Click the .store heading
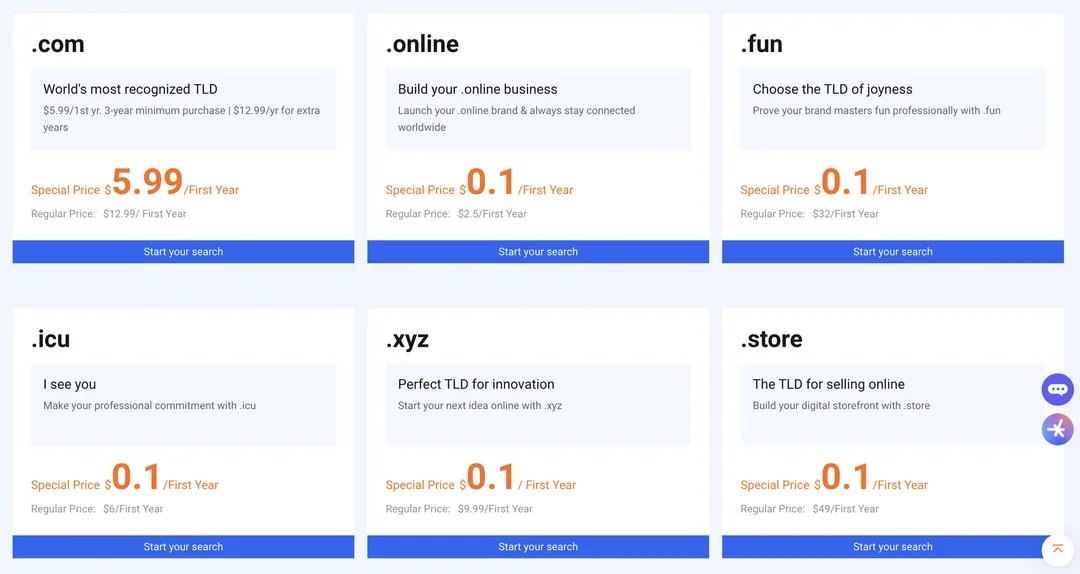This screenshot has width=1080, height=574. pos(771,339)
